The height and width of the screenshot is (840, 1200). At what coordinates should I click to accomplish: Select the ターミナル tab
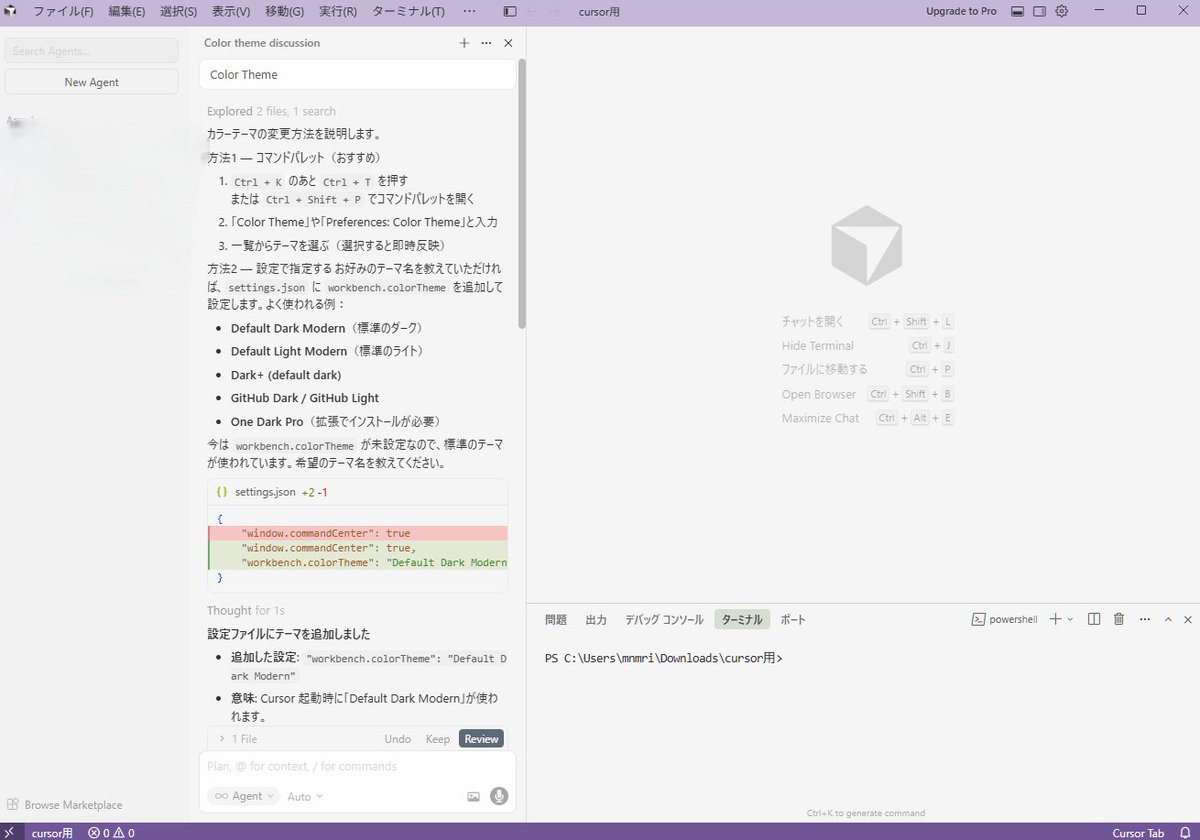point(742,620)
